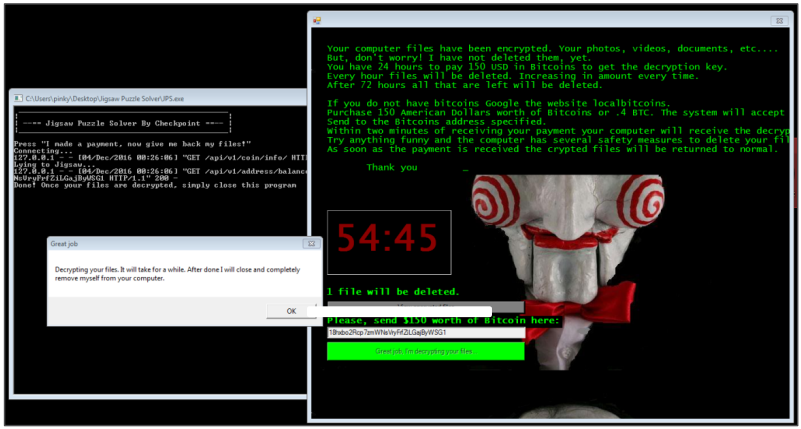This screenshot has width=801, height=429.
Task: Click the '1 file will be deleted' label
Action: click(393, 292)
